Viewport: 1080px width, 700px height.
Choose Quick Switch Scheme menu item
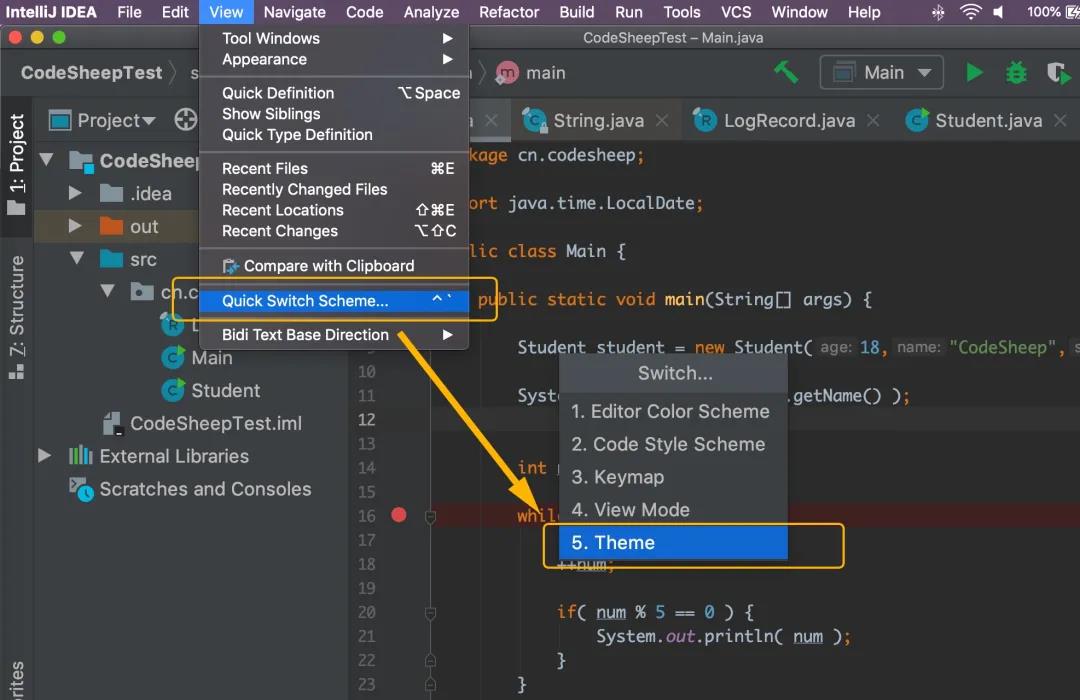(x=334, y=300)
